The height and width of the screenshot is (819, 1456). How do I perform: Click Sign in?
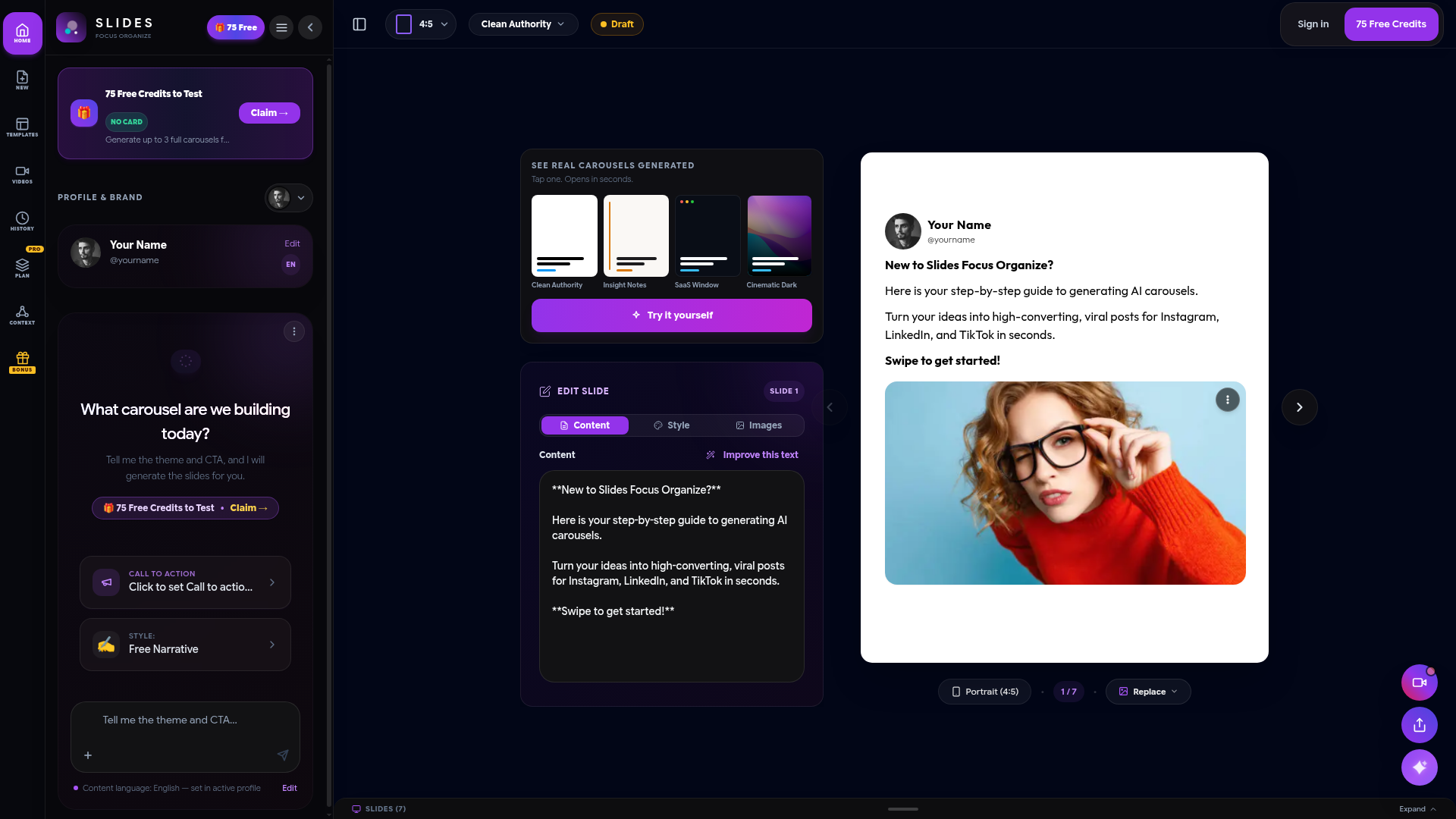(1313, 24)
